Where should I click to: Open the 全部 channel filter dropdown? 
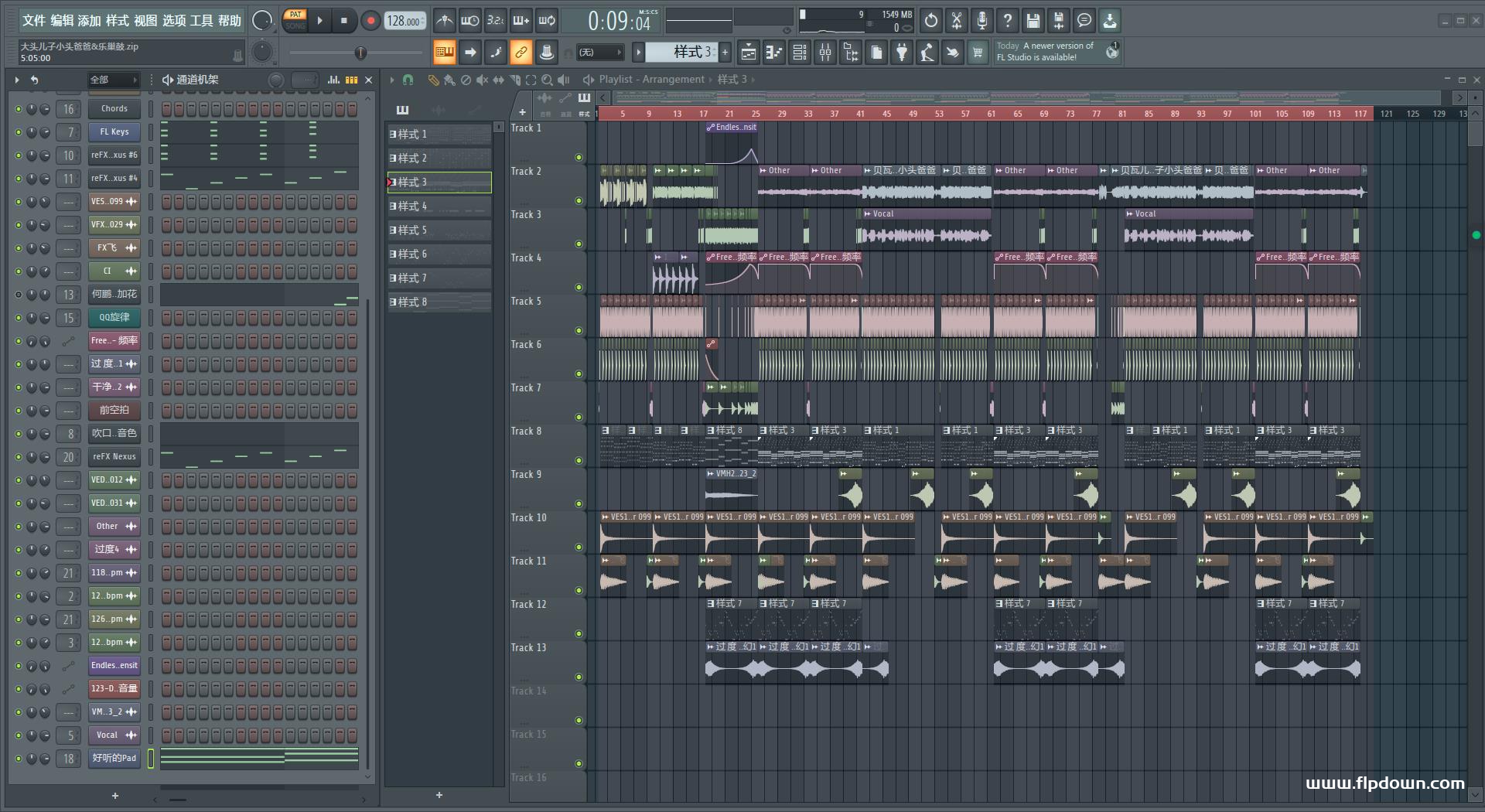[x=113, y=80]
